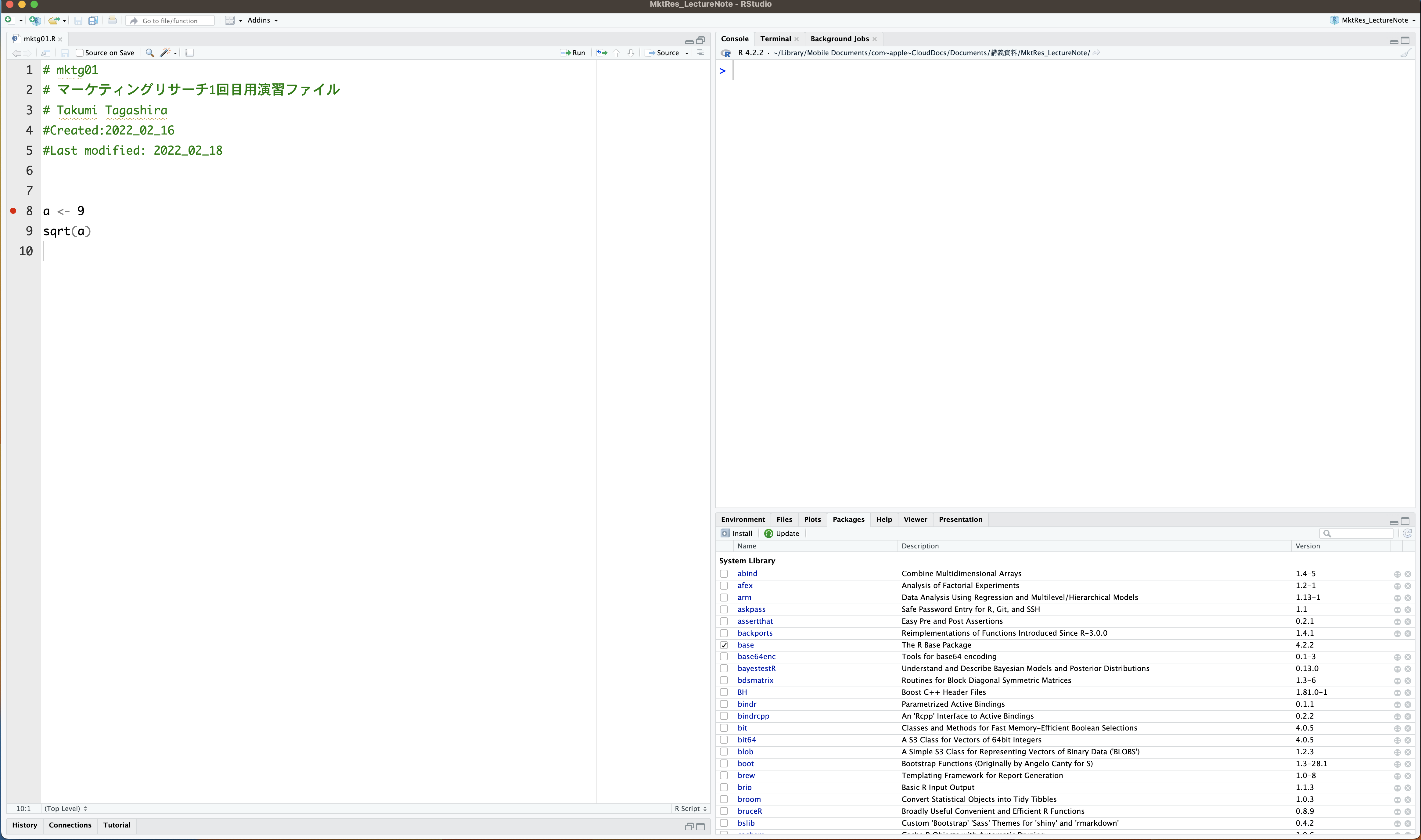The image size is (1421, 840).
Task: Click the Compile Report notebook icon
Action: tap(190, 53)
